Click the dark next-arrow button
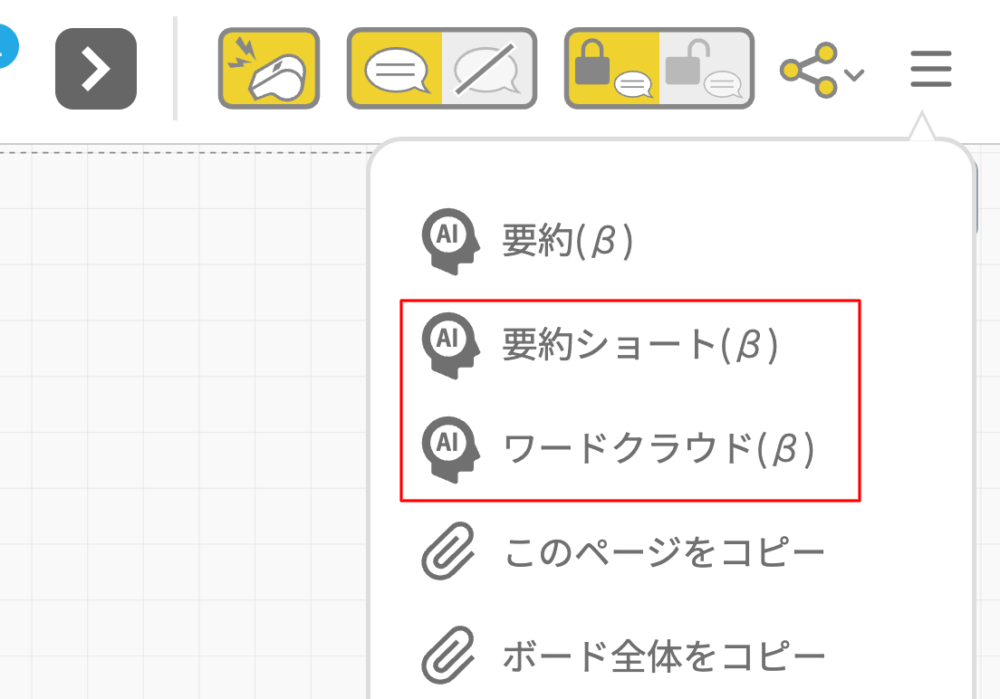This screenshot has height=699, width=1000. click(x=96, y=68)
